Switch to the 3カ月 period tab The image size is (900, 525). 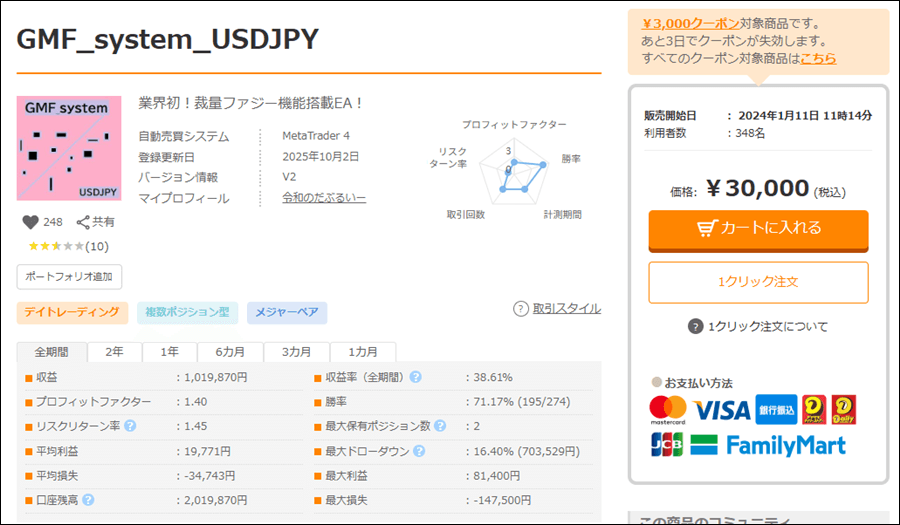click(x=296, y=352)
